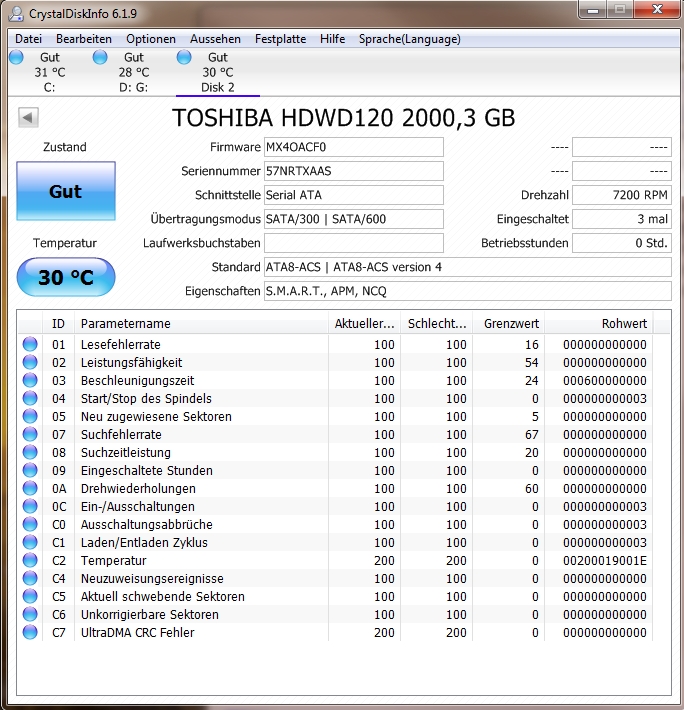Click the Betriebsstunden value 0 Std.
This screenshot has height=710, width=684.
click(622, 243)
